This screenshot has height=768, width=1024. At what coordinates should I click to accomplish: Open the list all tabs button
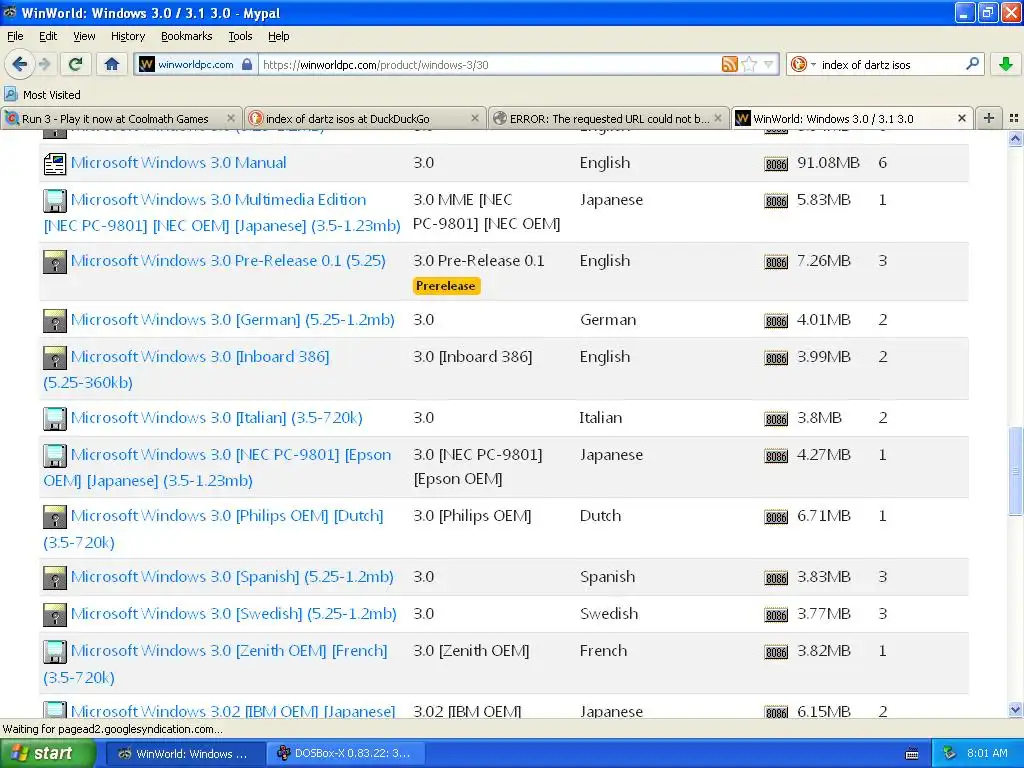(x=1014, y=118)
